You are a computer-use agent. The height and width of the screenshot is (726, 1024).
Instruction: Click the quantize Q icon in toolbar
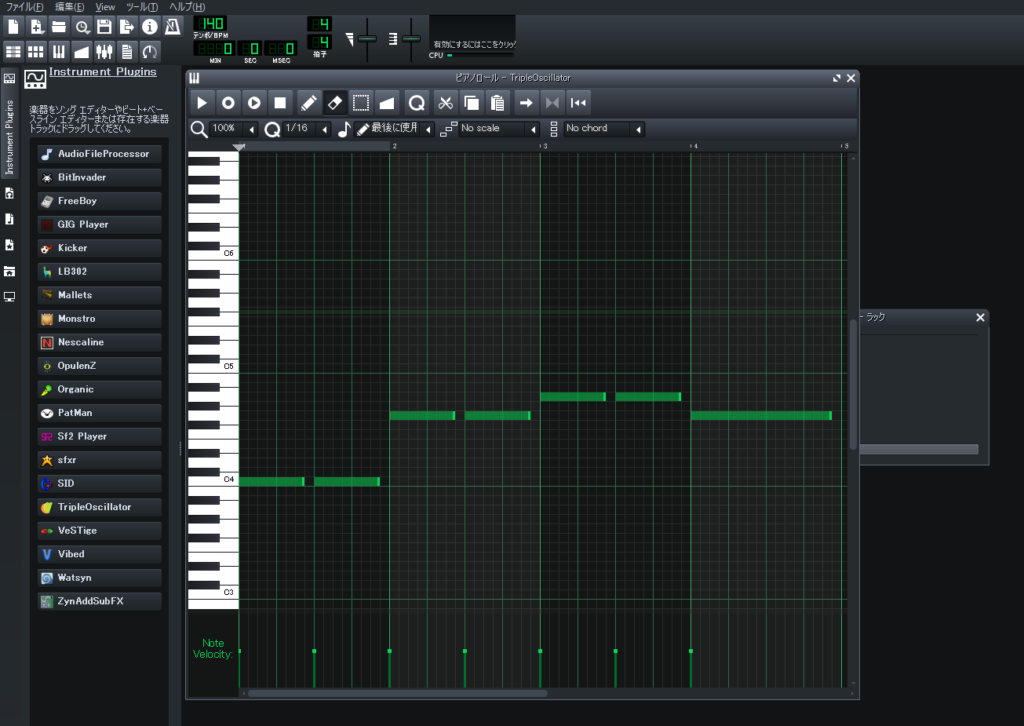(416, 102)
